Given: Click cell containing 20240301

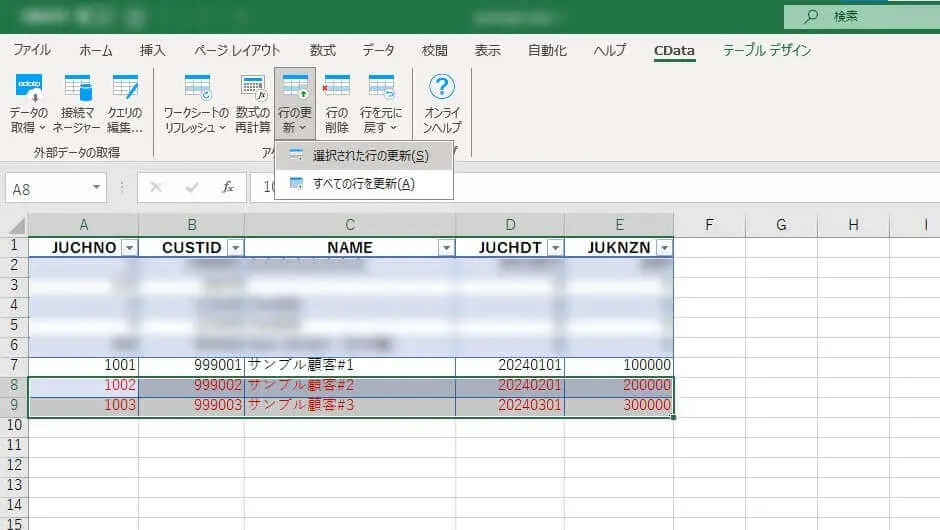Looking at the screenshot, I should pos(510,405).
